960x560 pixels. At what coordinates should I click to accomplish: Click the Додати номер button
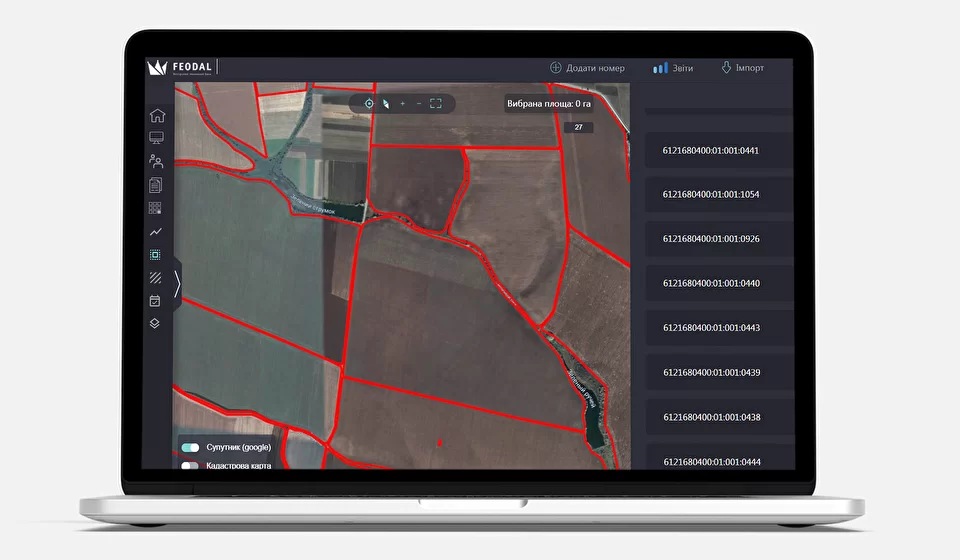587,68
